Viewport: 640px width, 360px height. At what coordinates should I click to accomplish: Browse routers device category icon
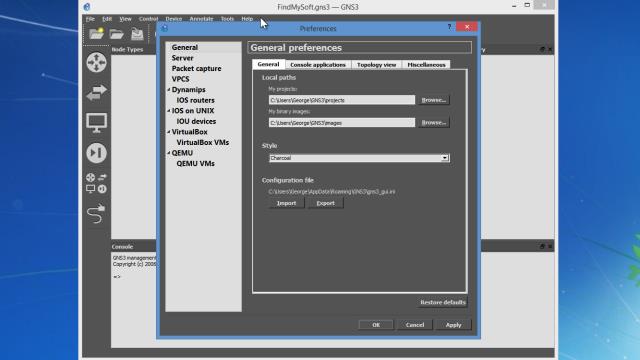point(96,62)
